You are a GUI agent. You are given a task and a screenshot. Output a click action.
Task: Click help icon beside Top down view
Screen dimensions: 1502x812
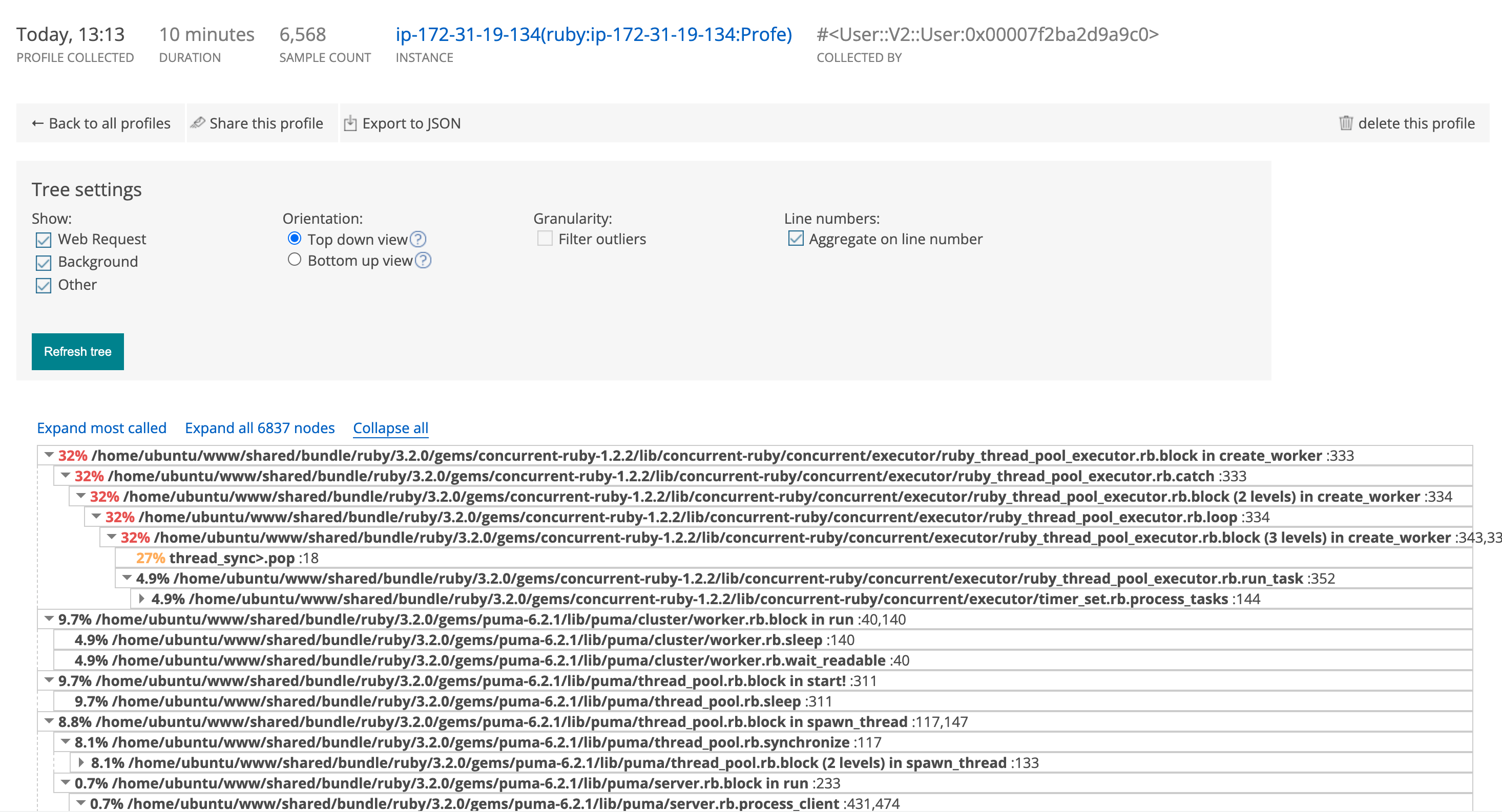(418, 239)
